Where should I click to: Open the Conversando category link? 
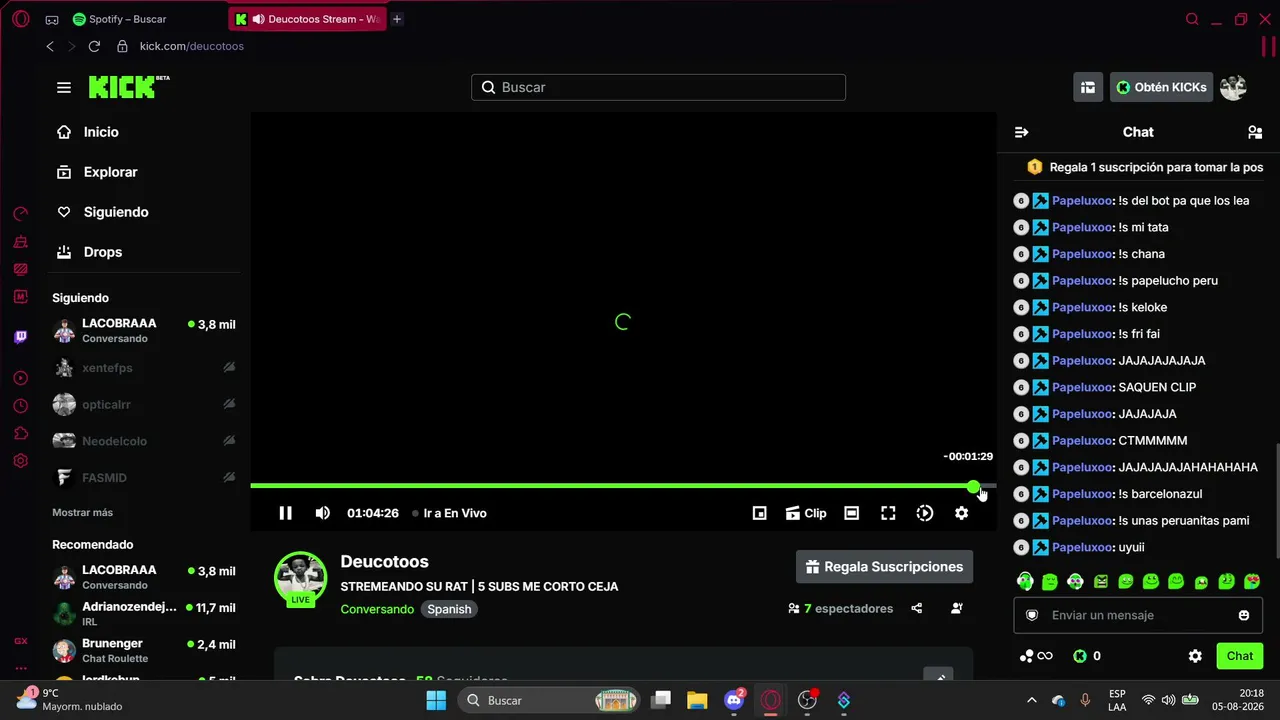[377, 609]
